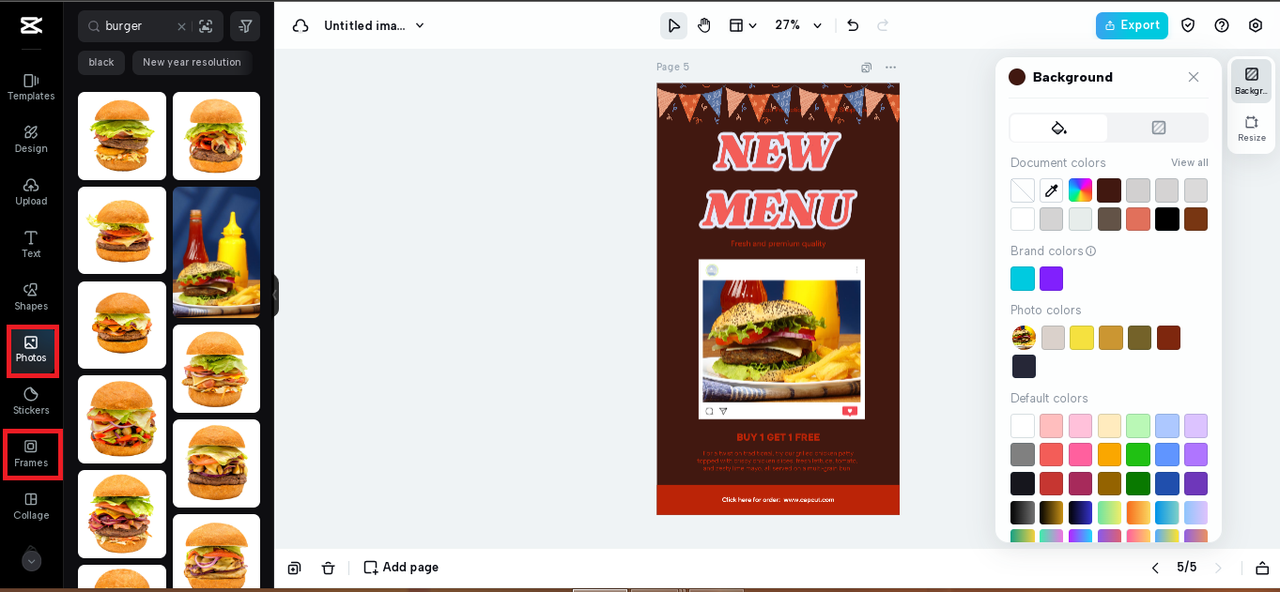This screenshot has height=592, width=1280.
Task: Open the layout grid dropdown
Action: (742, 25)
